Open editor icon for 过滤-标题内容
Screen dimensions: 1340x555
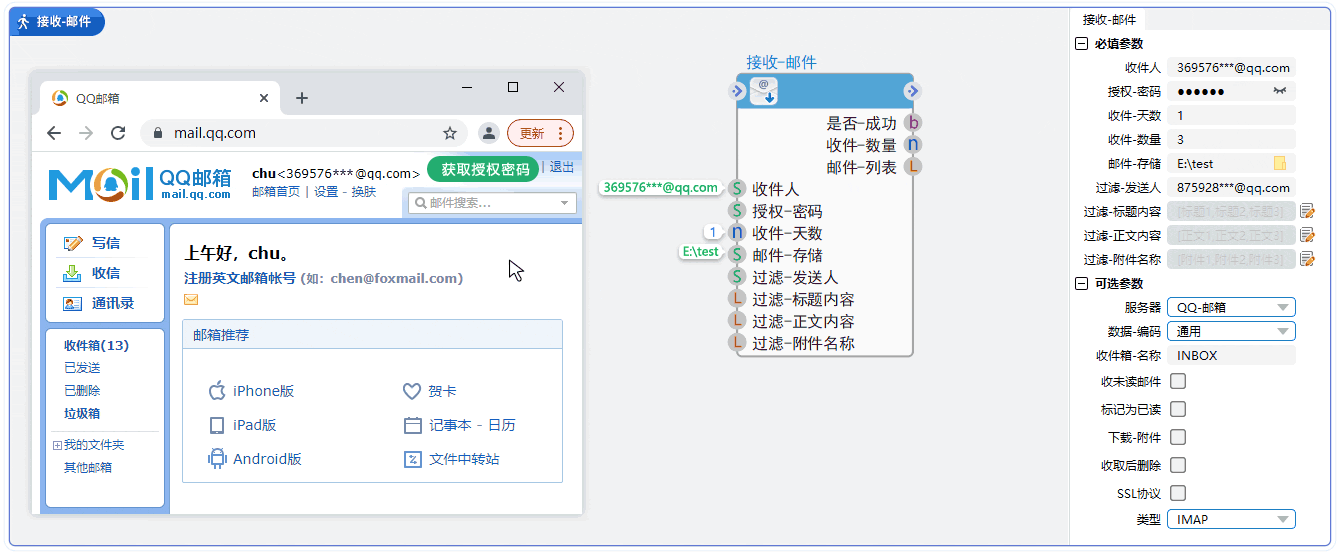click(1307, 211)
